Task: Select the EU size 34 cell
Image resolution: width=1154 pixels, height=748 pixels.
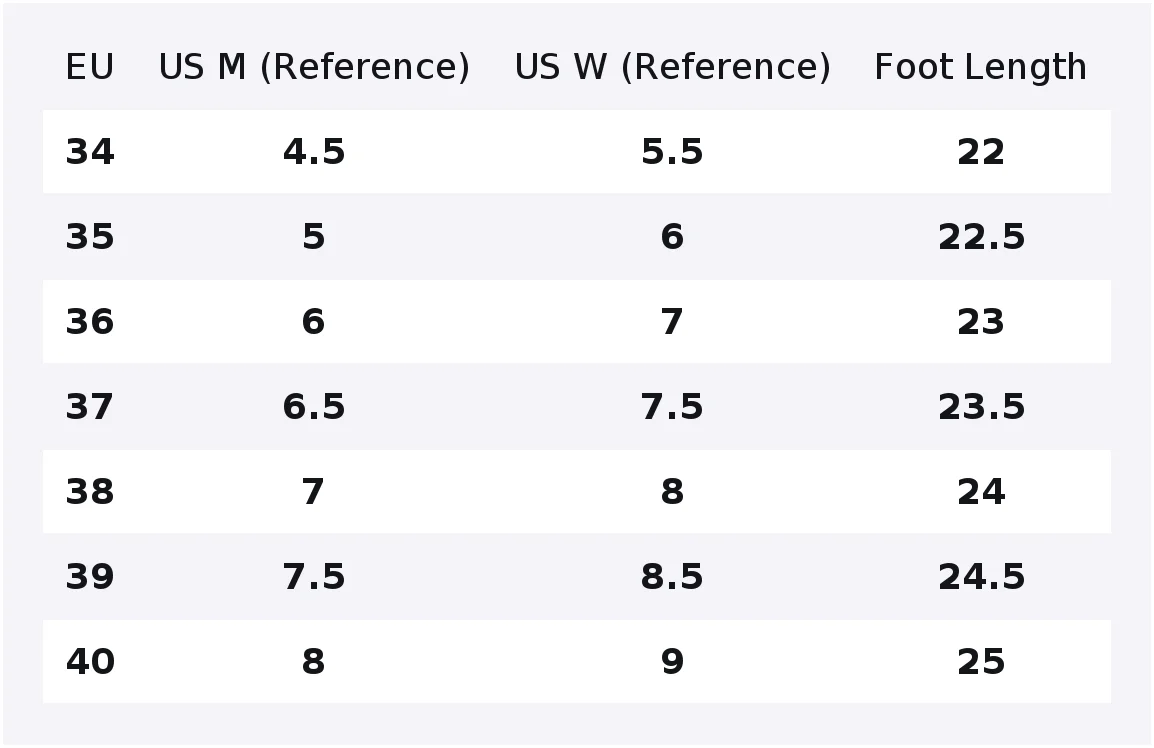Action: point(90,152)
